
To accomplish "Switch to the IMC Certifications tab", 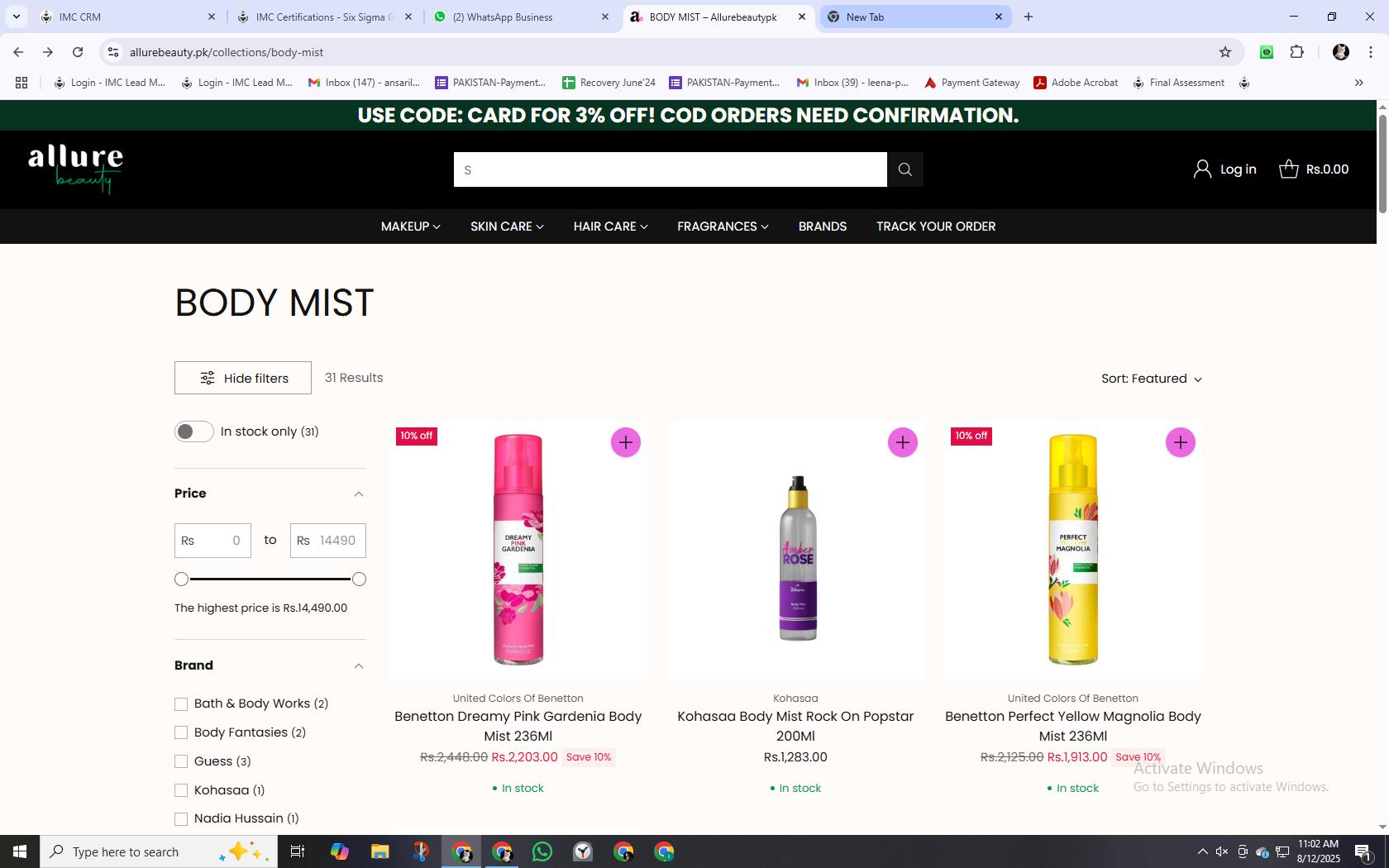I will coord(324,17).
